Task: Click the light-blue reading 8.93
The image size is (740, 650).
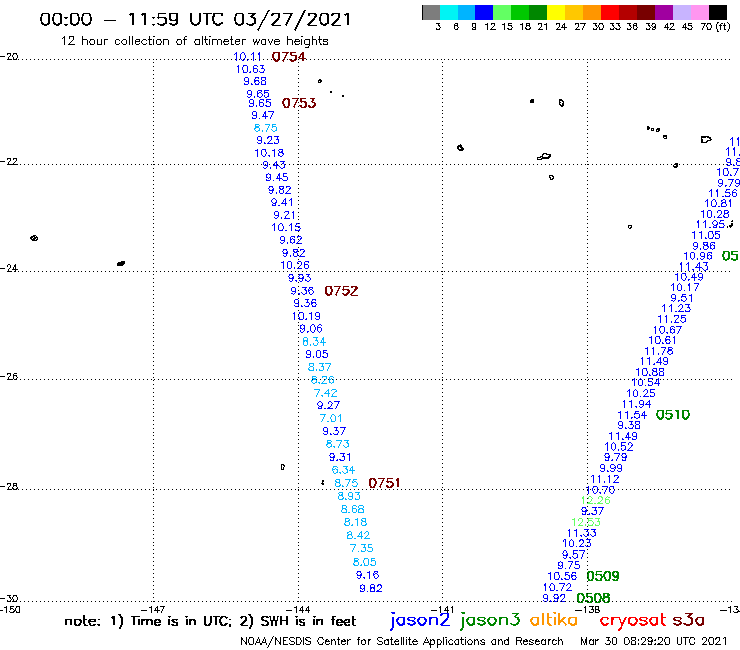Action: pos(349,496)
